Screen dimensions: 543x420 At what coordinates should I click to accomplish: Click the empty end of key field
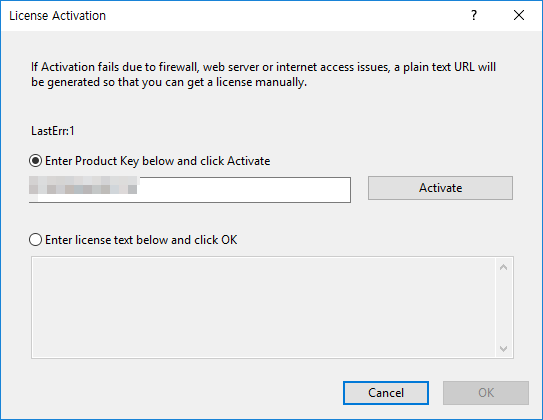tap(244, 190)
